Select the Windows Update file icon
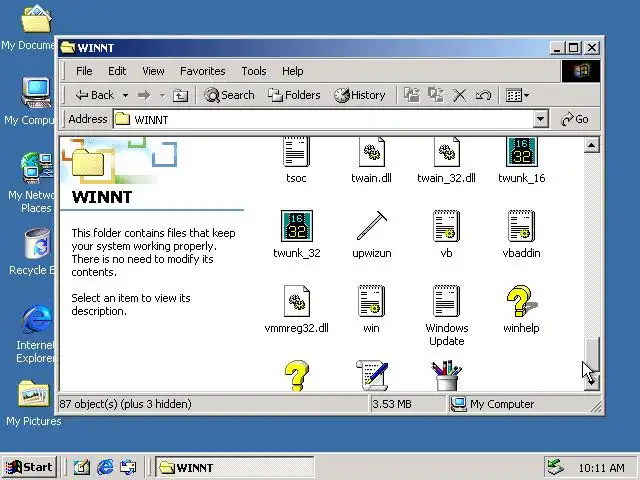 (x=447, y=301)
